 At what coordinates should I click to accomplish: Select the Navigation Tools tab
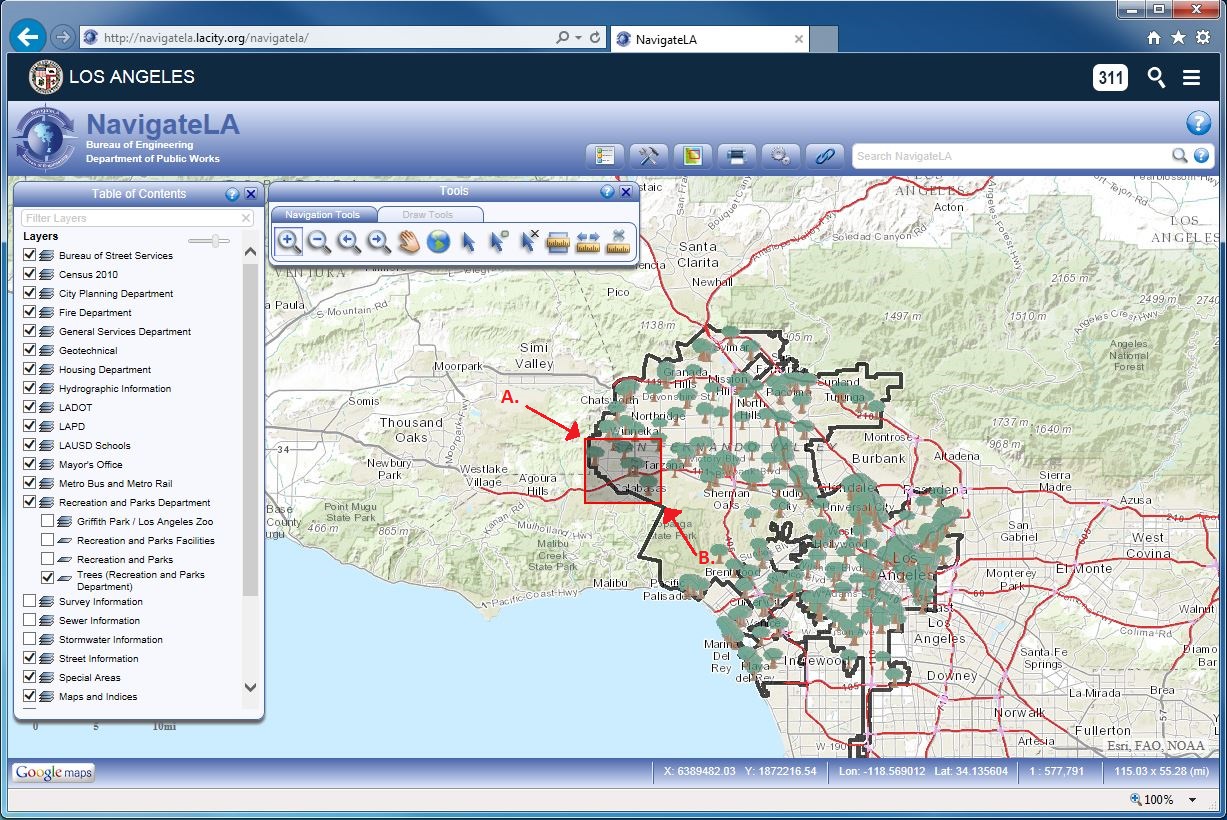click(322, 214)
